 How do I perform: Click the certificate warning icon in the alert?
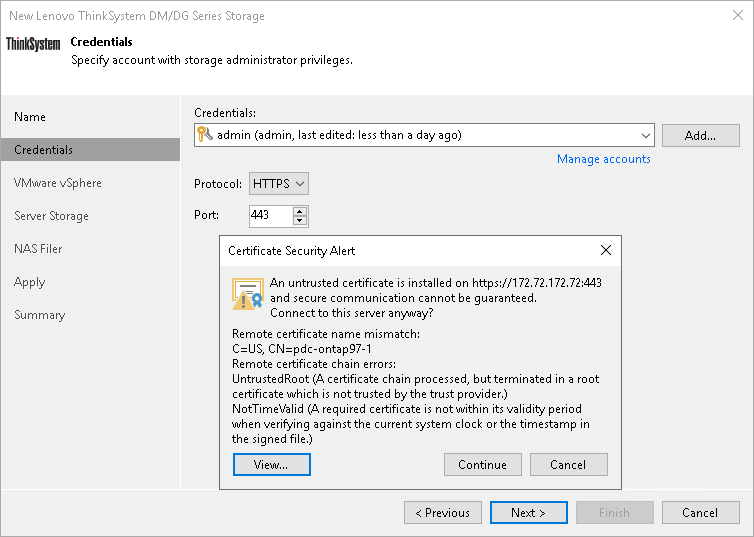(x=248, y=294)
